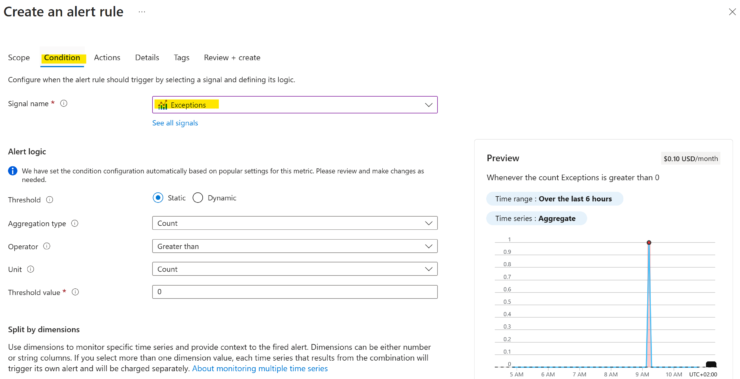The image size is (740, 379).
Task: Click the Threshold info icon
Action: [x=50, y=200]
